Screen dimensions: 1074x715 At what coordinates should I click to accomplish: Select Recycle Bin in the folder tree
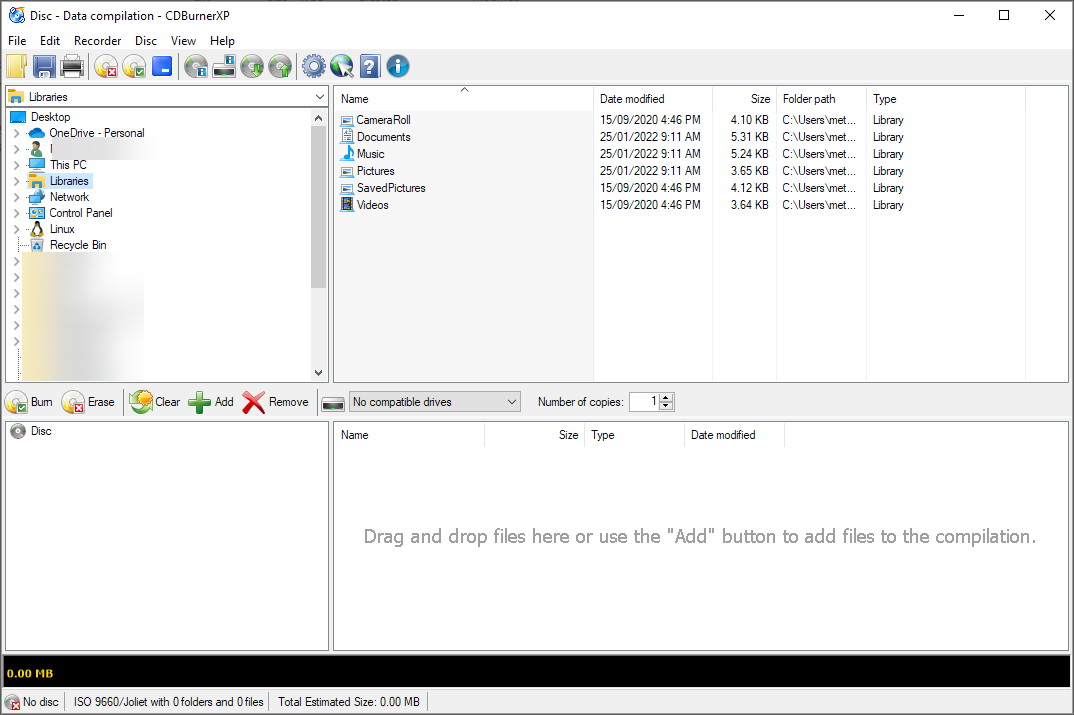[x=78, y=245]
